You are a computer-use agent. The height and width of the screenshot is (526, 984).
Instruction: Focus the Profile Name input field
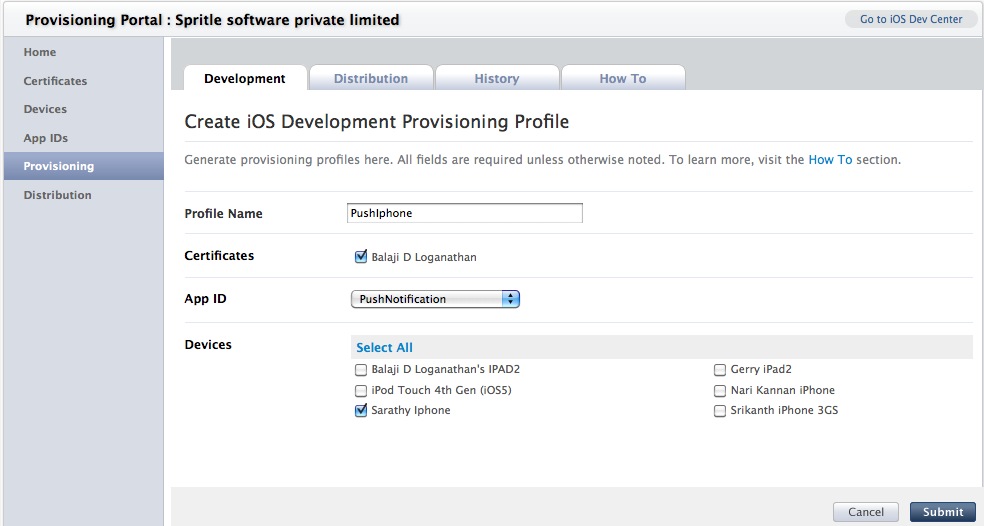point(464,213)
